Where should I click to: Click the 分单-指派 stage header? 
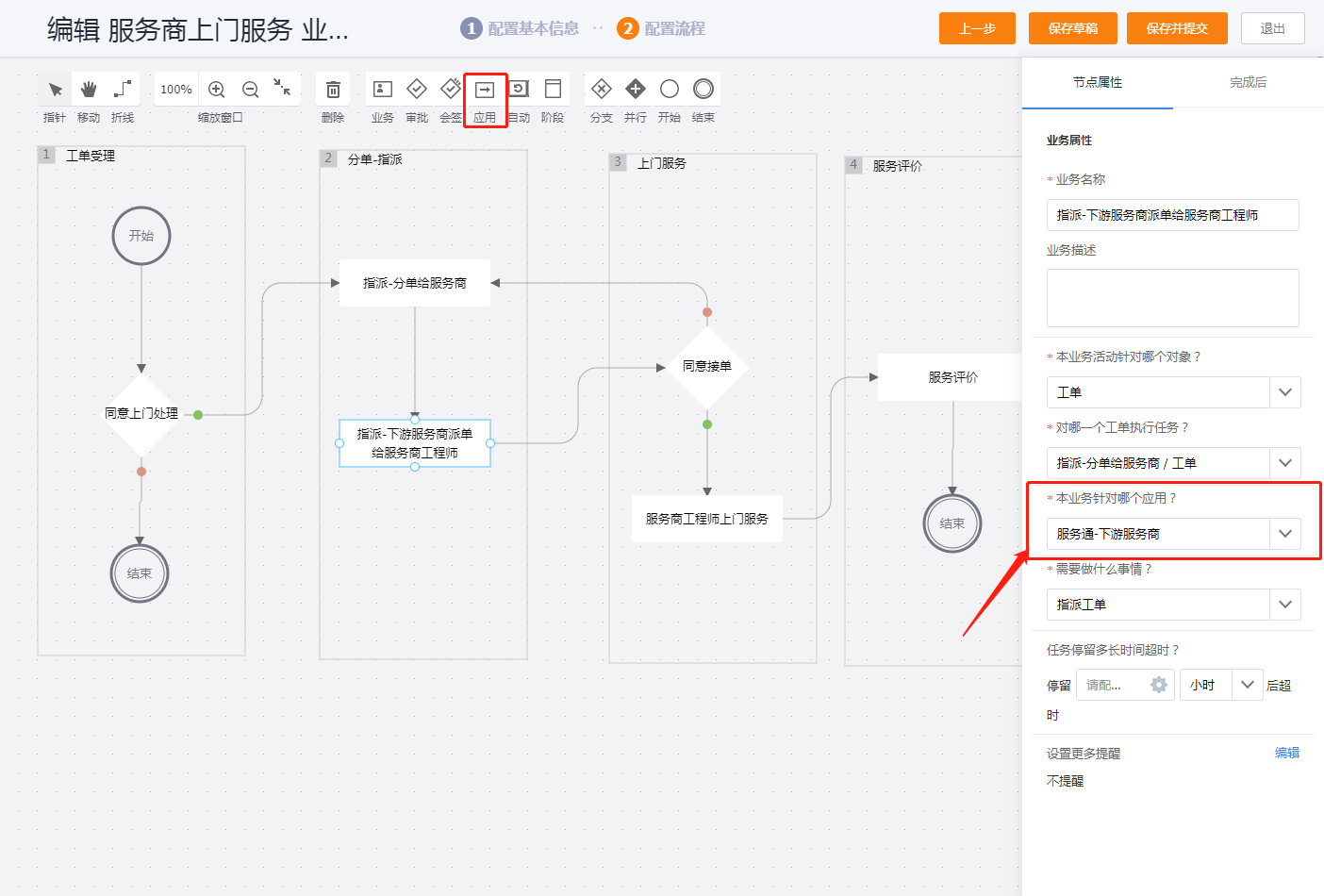pos(374,159)
